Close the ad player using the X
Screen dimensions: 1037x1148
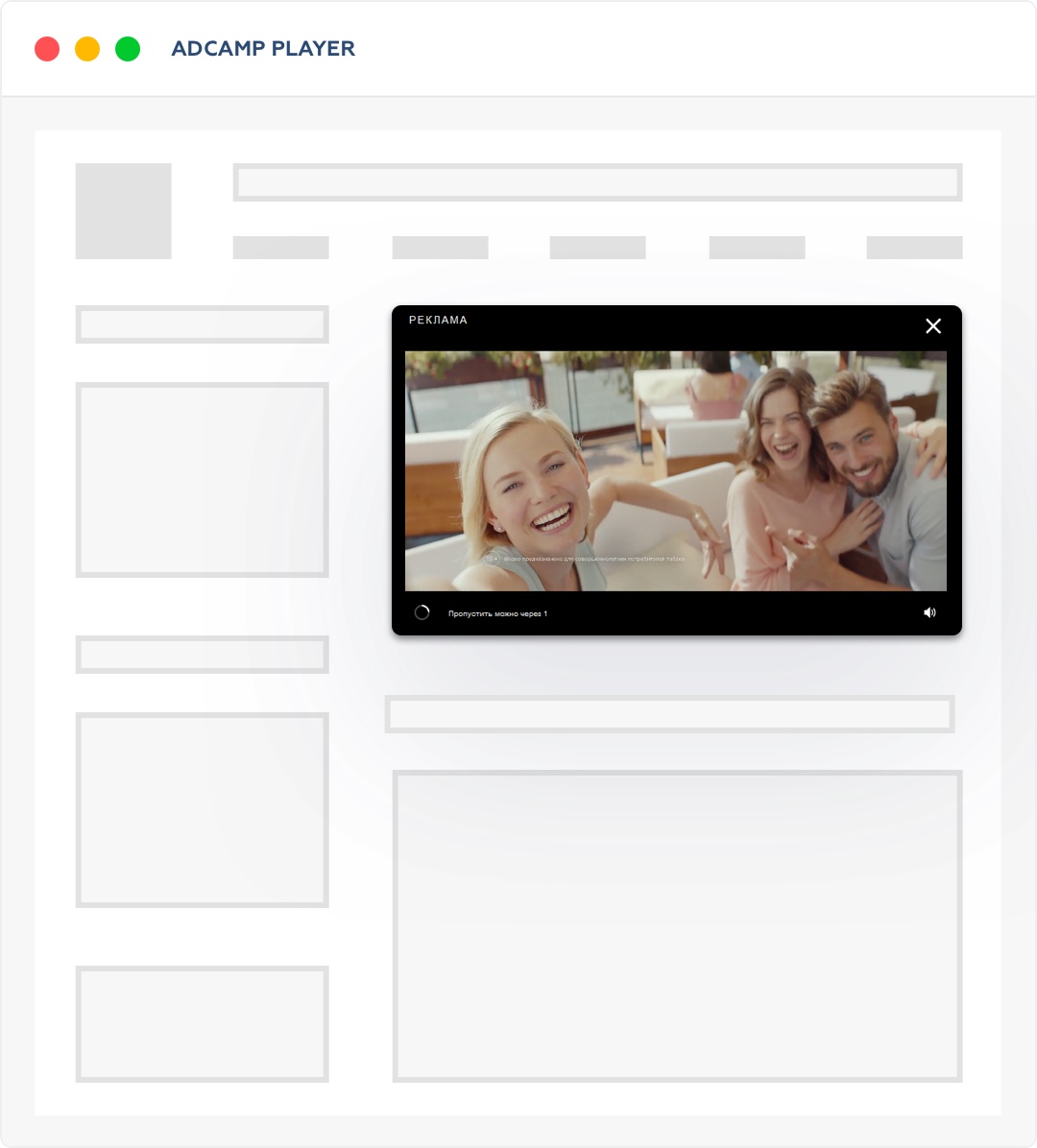[932, 326]
